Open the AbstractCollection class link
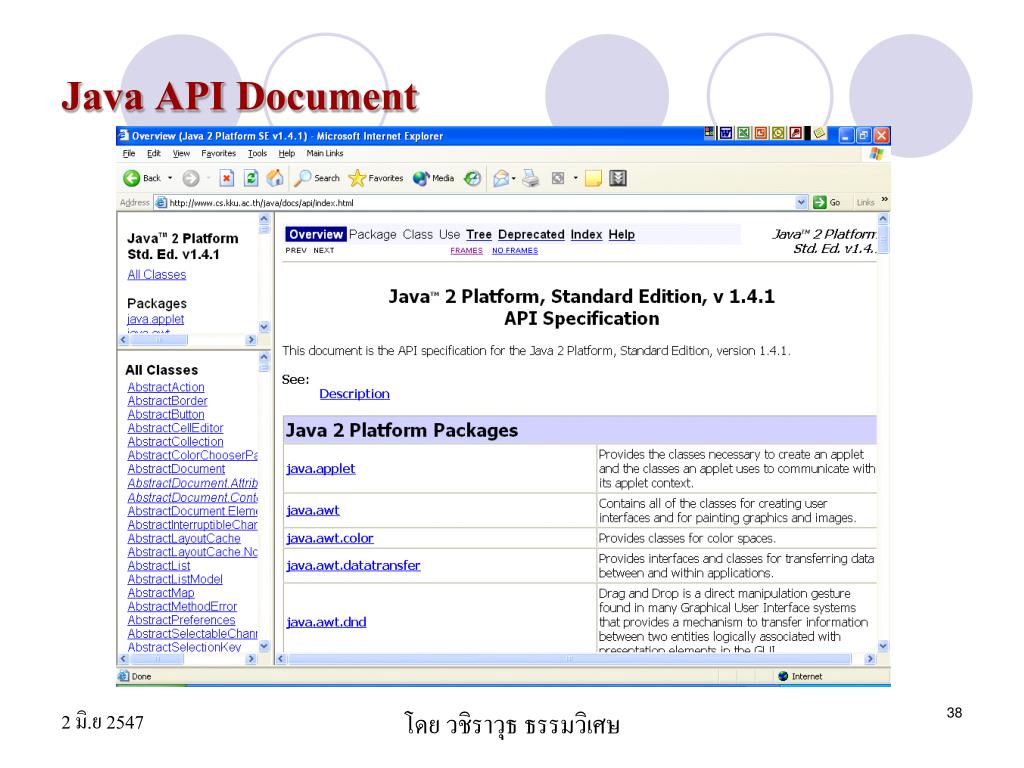The width and height of the screenshot is (1024, 768). point(176,442)
